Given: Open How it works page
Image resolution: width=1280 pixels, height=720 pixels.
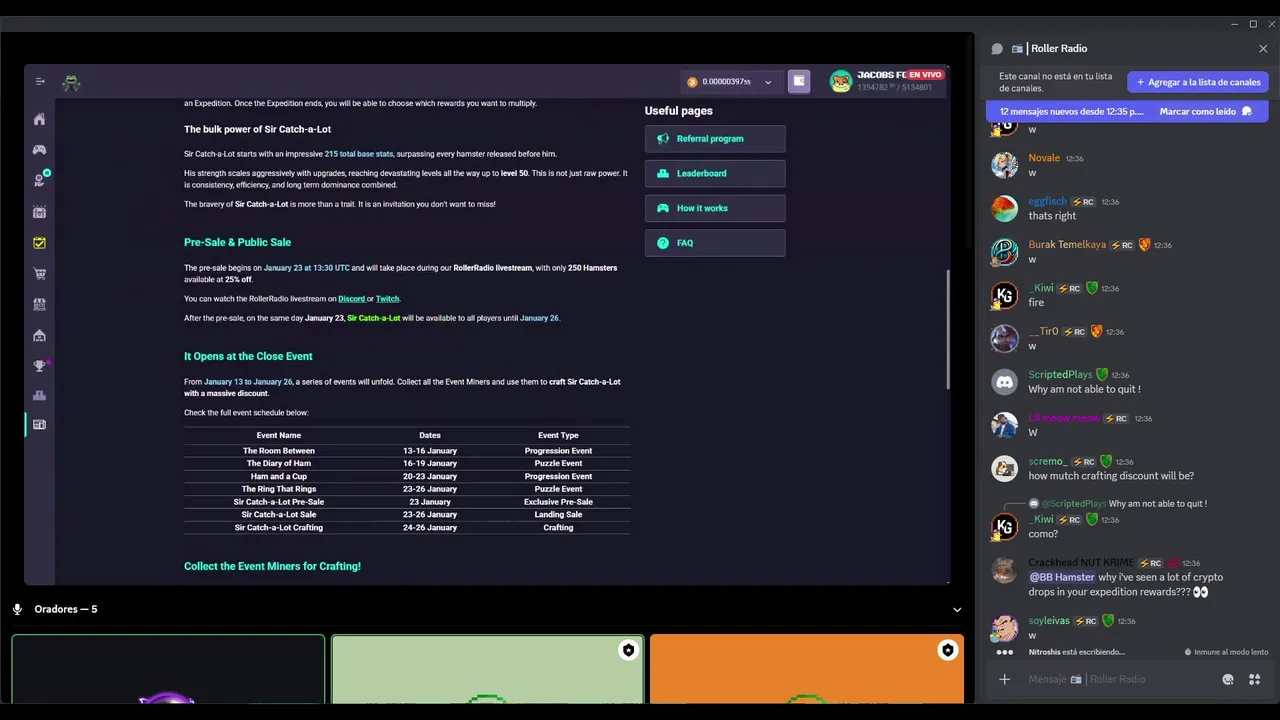Looking at the screenshot, I should 715,208.
